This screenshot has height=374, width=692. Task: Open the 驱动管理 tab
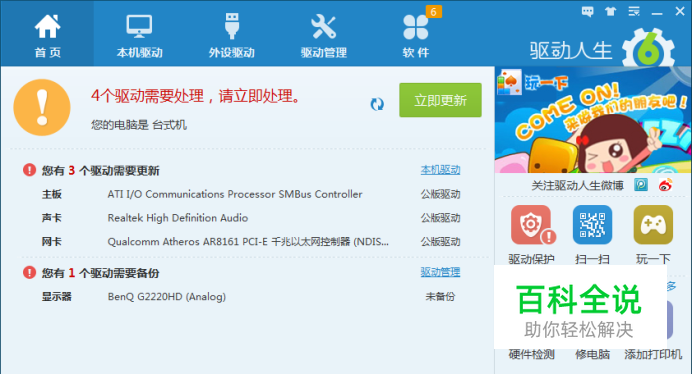(x=323, y=34)
